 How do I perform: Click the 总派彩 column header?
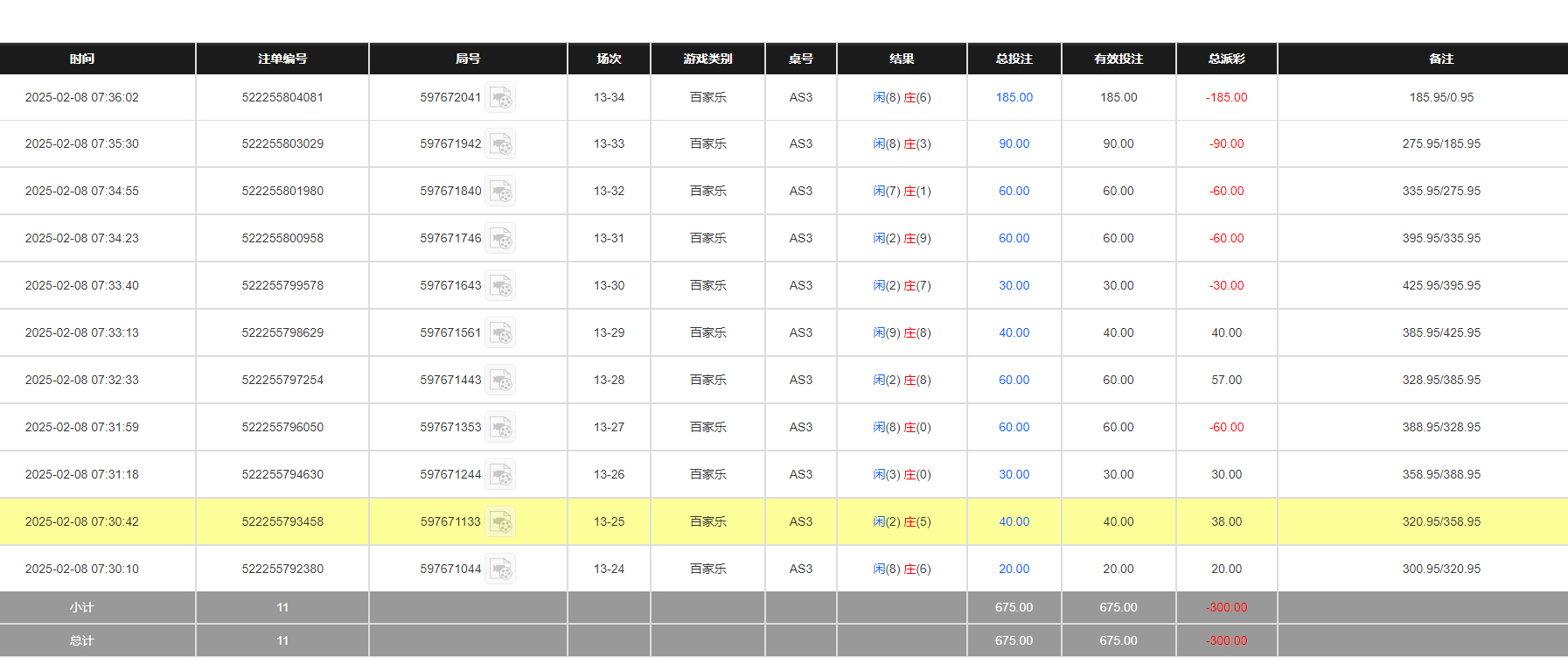coord(1227,59)
